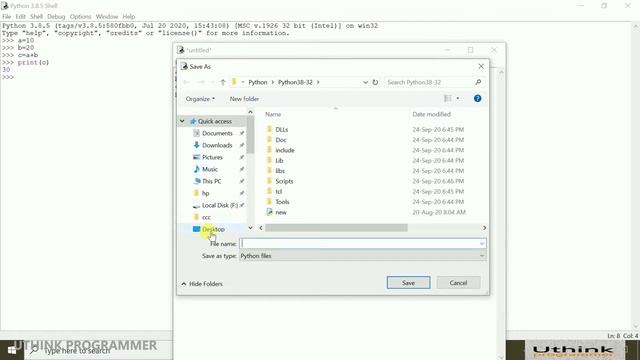Select the include folder
Screen dimensions: 640x360
[284, 150]
